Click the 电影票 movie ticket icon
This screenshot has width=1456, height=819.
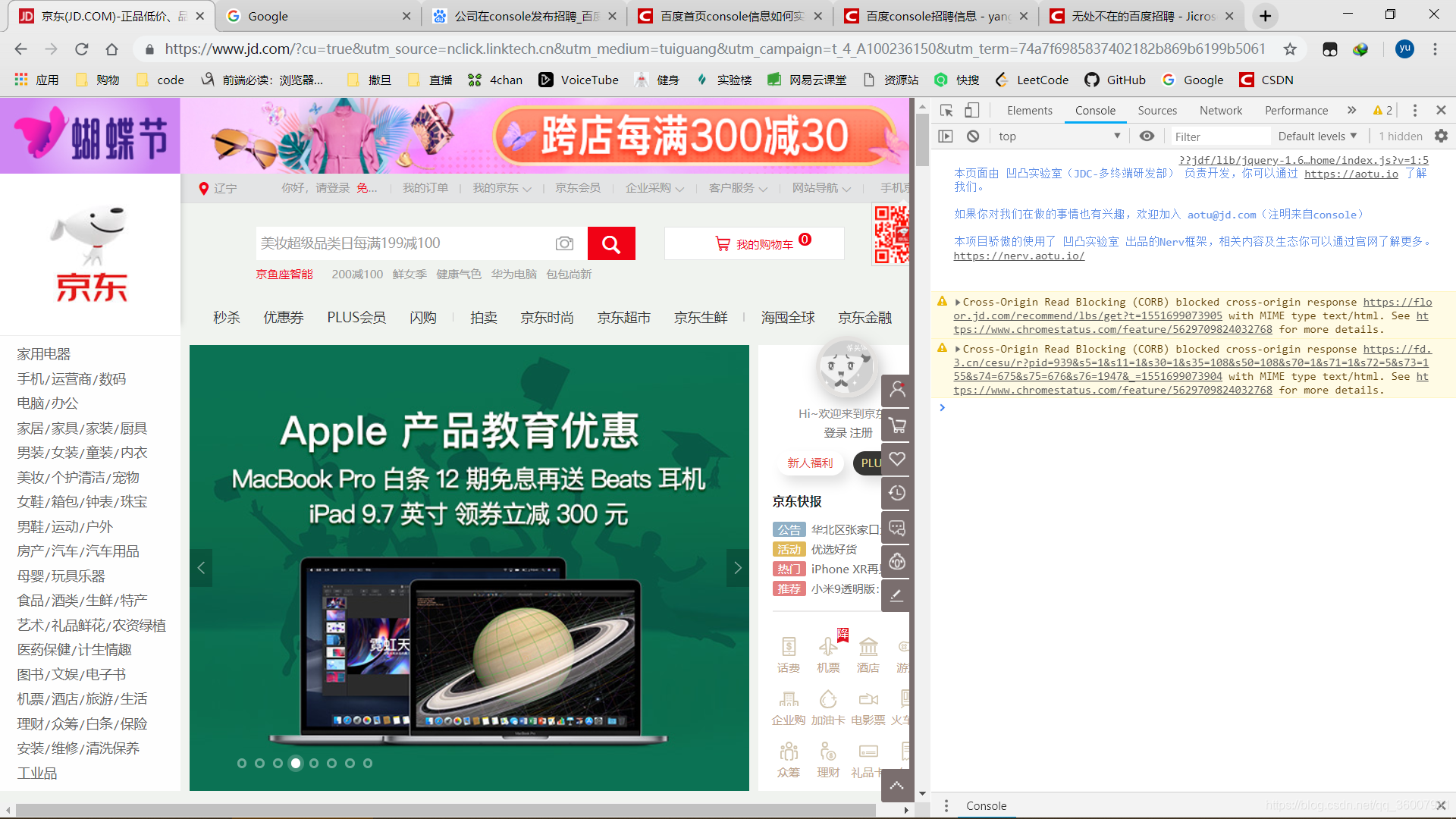click(868, 698)
